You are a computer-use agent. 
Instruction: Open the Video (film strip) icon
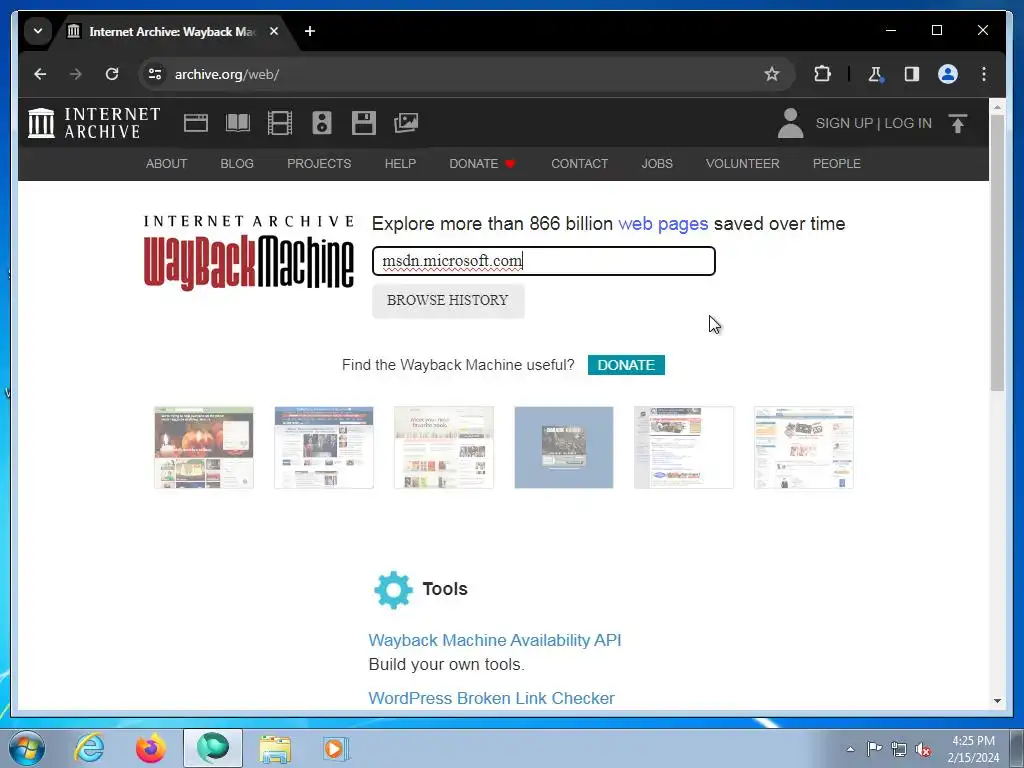pyautogui.click(x=280, y=123)
